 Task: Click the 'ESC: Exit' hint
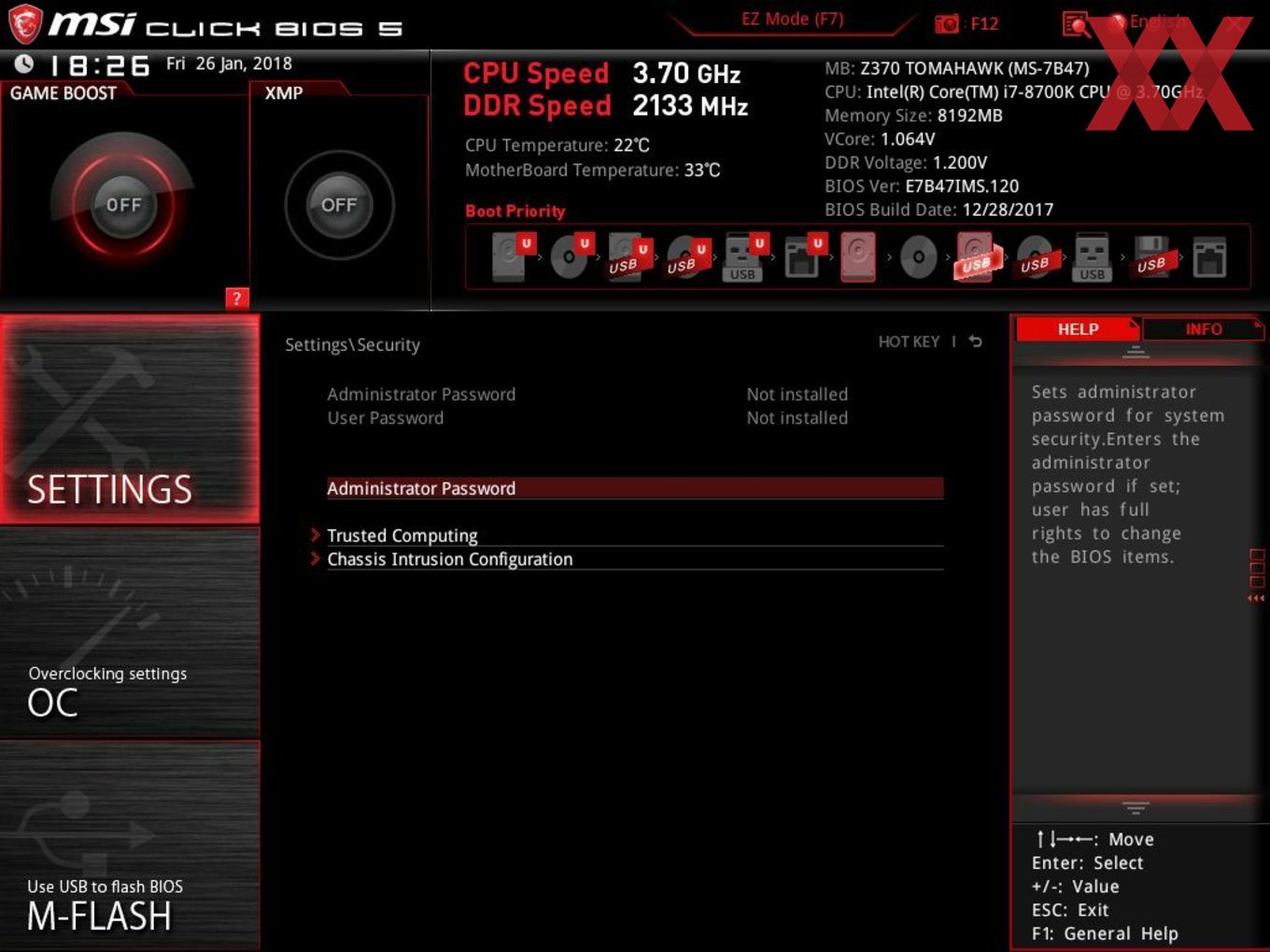(1069, 910)
